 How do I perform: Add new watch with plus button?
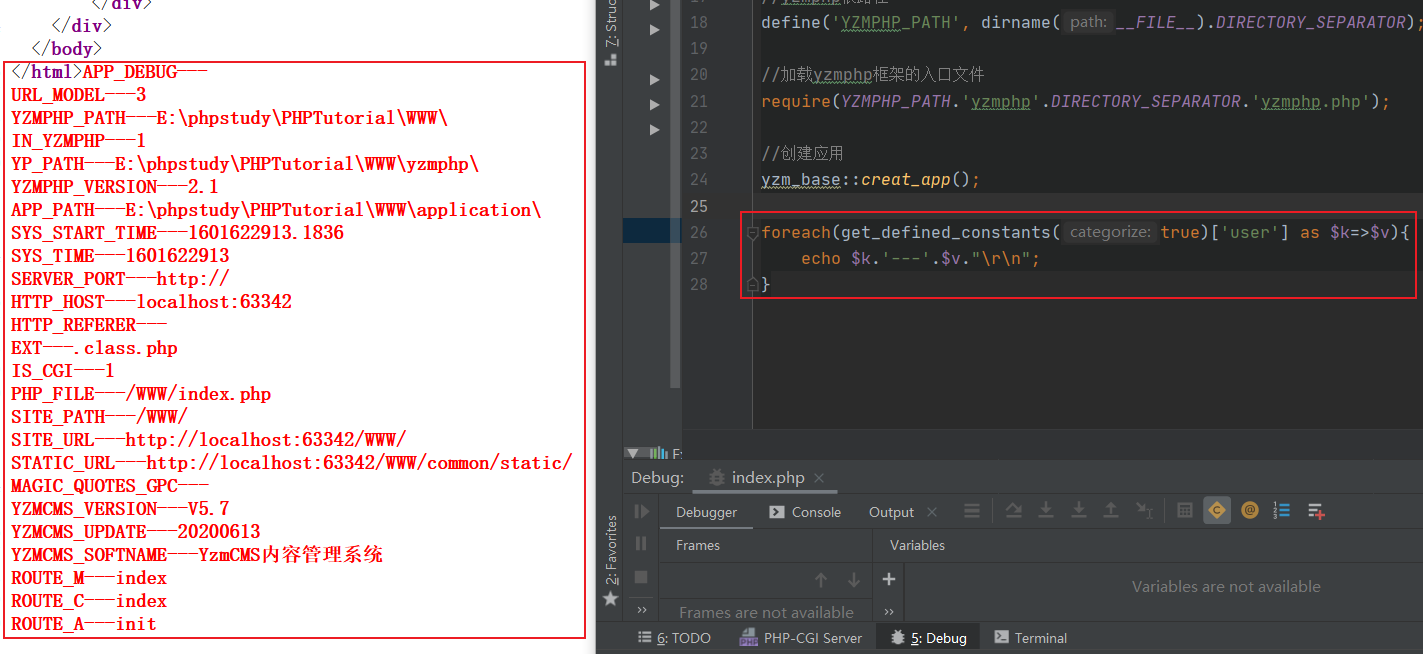889,579
